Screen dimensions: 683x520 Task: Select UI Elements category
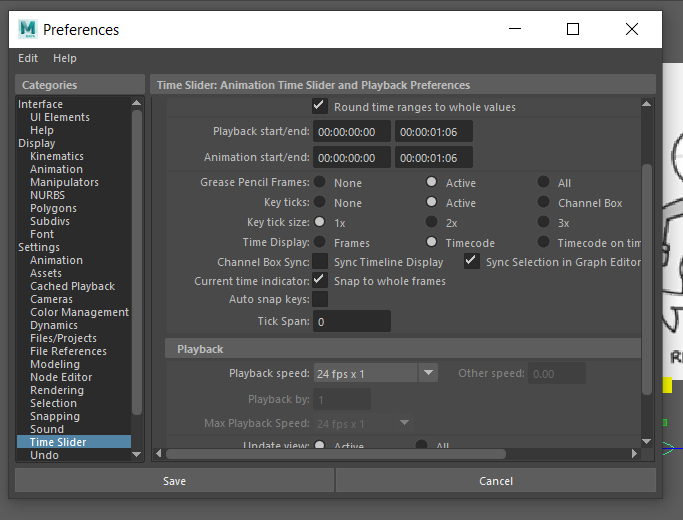click(x=60, y=117)
